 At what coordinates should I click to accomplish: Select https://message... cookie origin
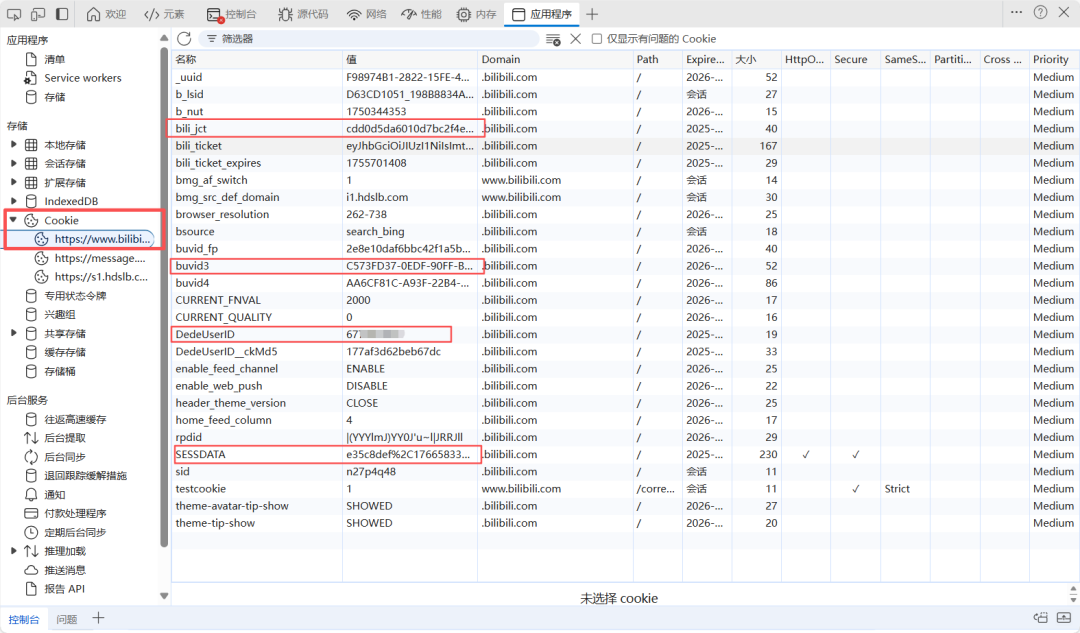tap(100, 258)
